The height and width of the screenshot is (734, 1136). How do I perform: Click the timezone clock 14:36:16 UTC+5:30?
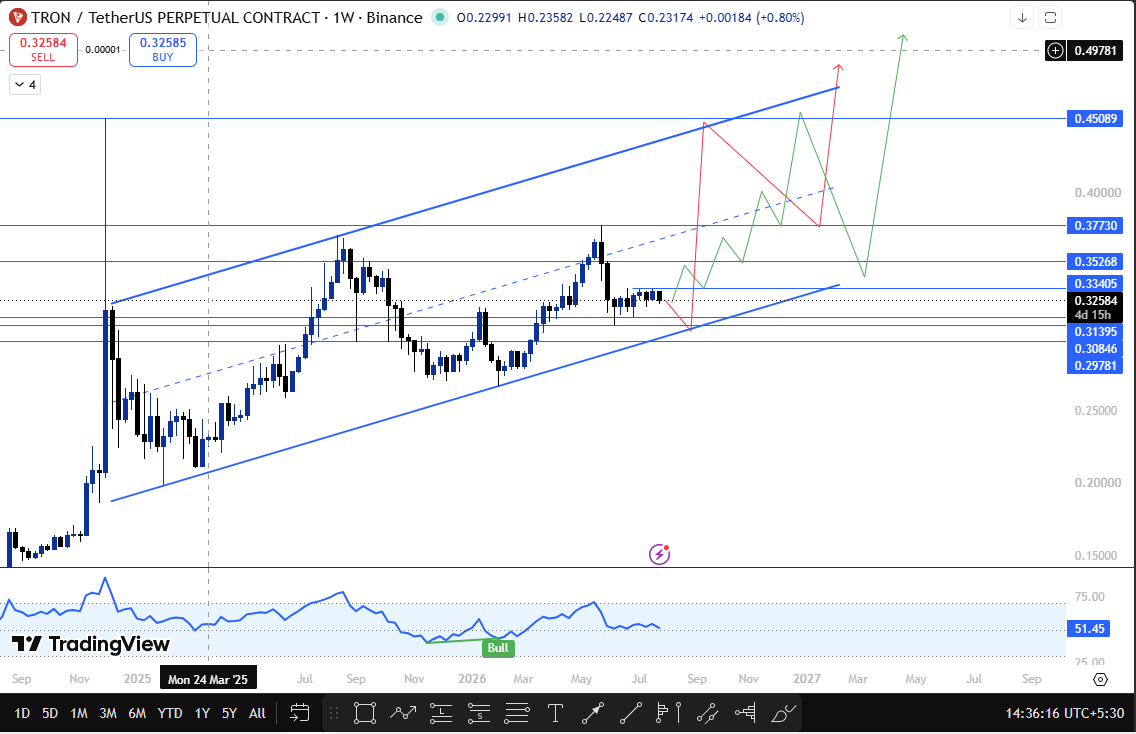[x=1064, y=713]
